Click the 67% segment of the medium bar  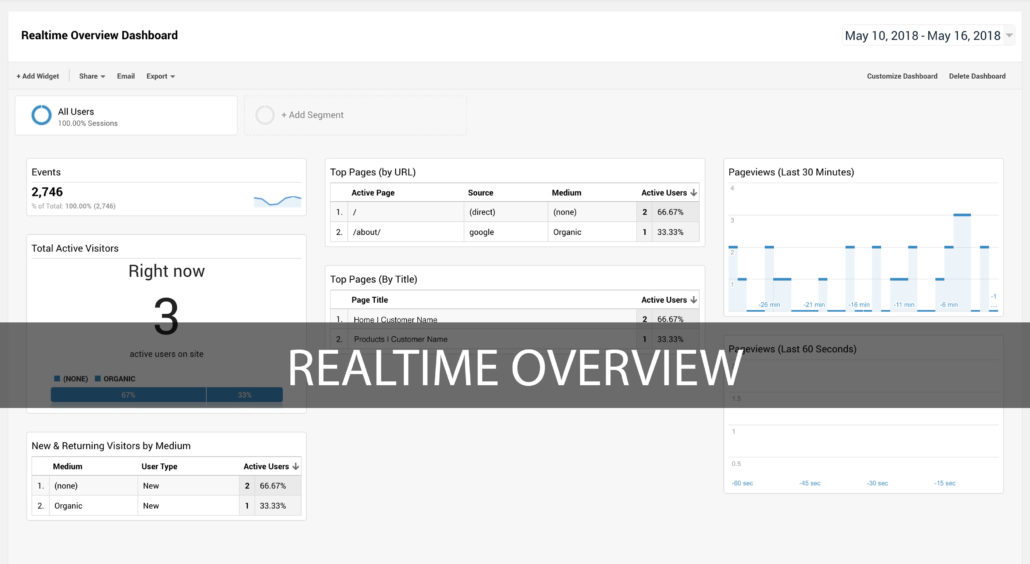[x=128, y=395]
